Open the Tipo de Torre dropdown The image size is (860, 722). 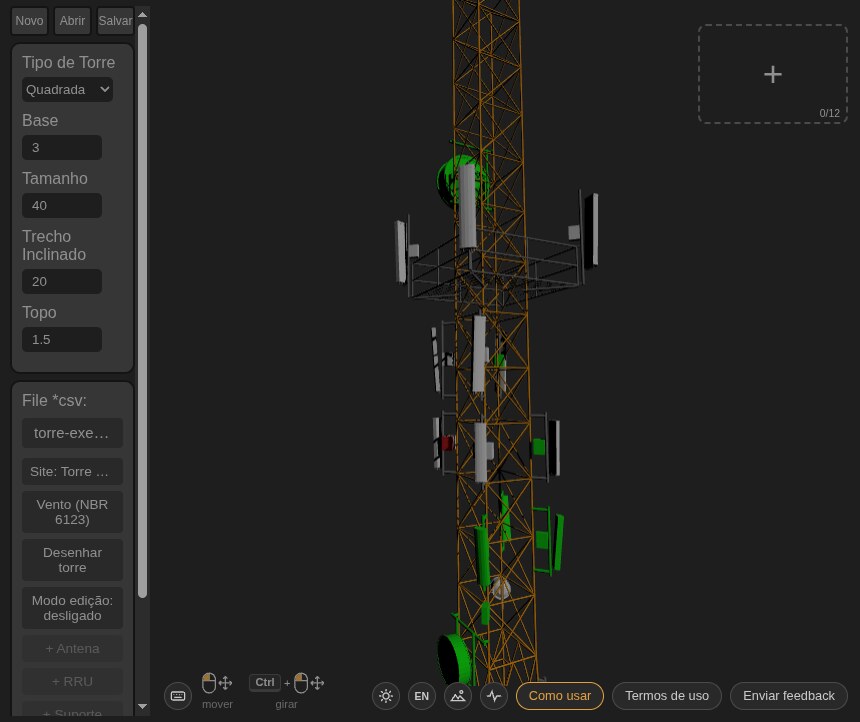67,89
